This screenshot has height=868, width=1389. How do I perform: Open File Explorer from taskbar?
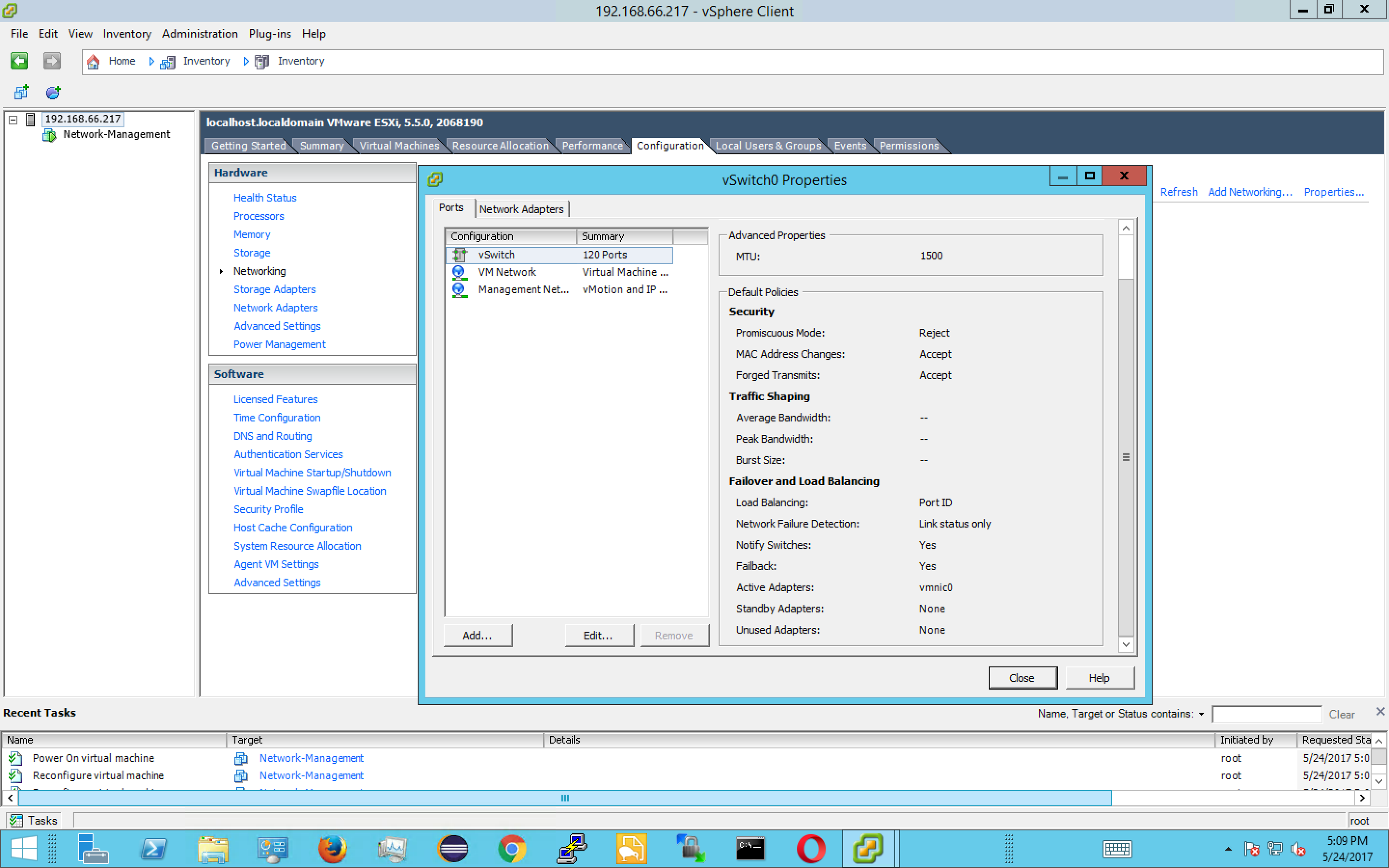214,849
